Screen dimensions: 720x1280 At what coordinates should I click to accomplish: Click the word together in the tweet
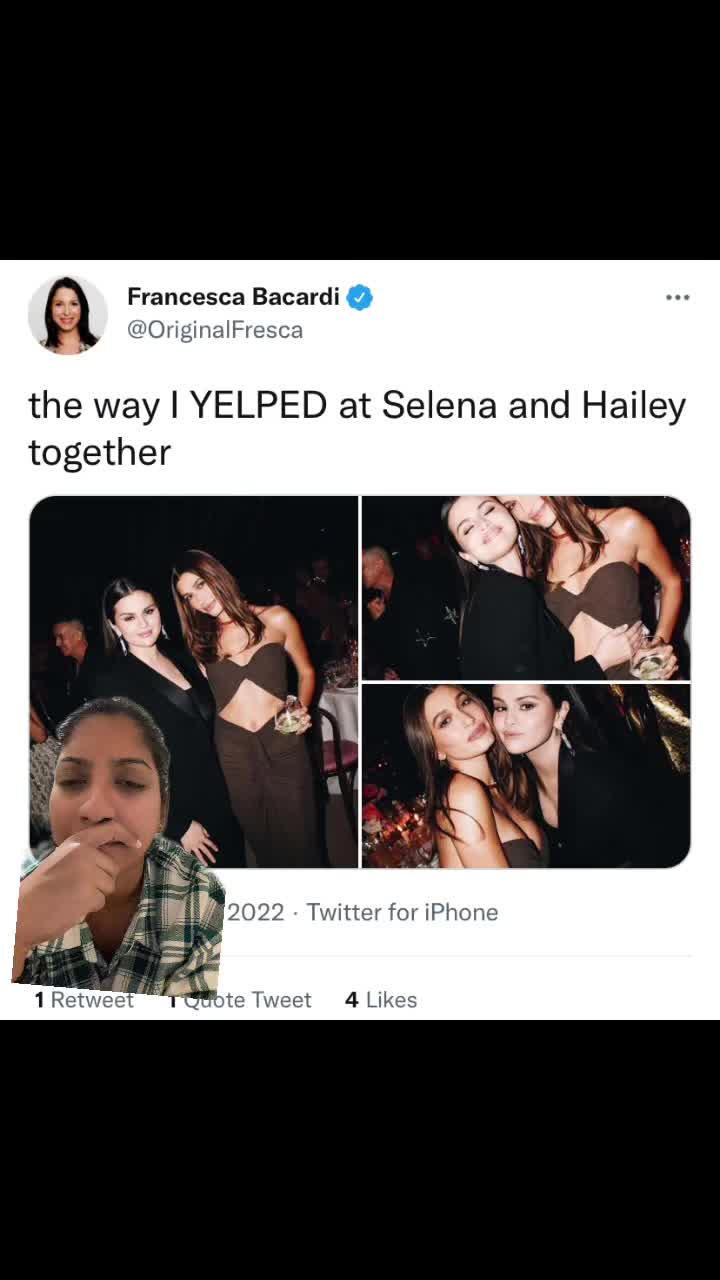point(100,452)
